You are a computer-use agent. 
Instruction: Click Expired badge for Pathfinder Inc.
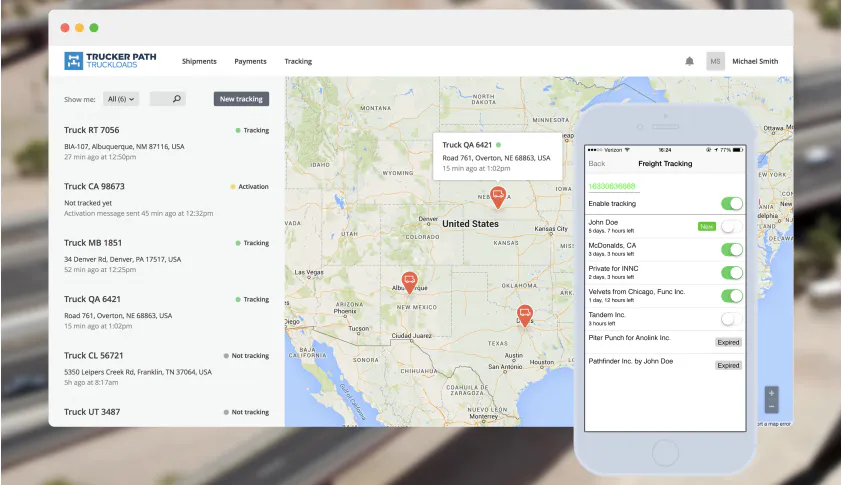728,365
